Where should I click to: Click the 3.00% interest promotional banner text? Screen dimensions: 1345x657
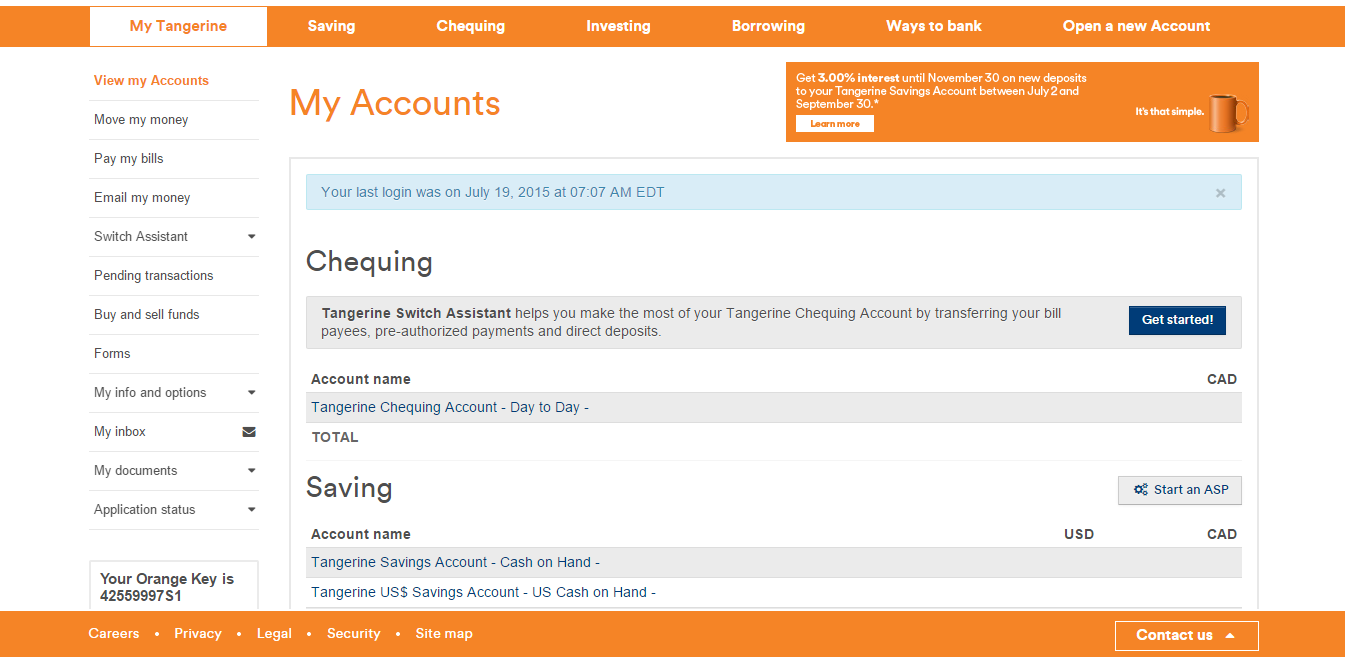tap(941, 91)
